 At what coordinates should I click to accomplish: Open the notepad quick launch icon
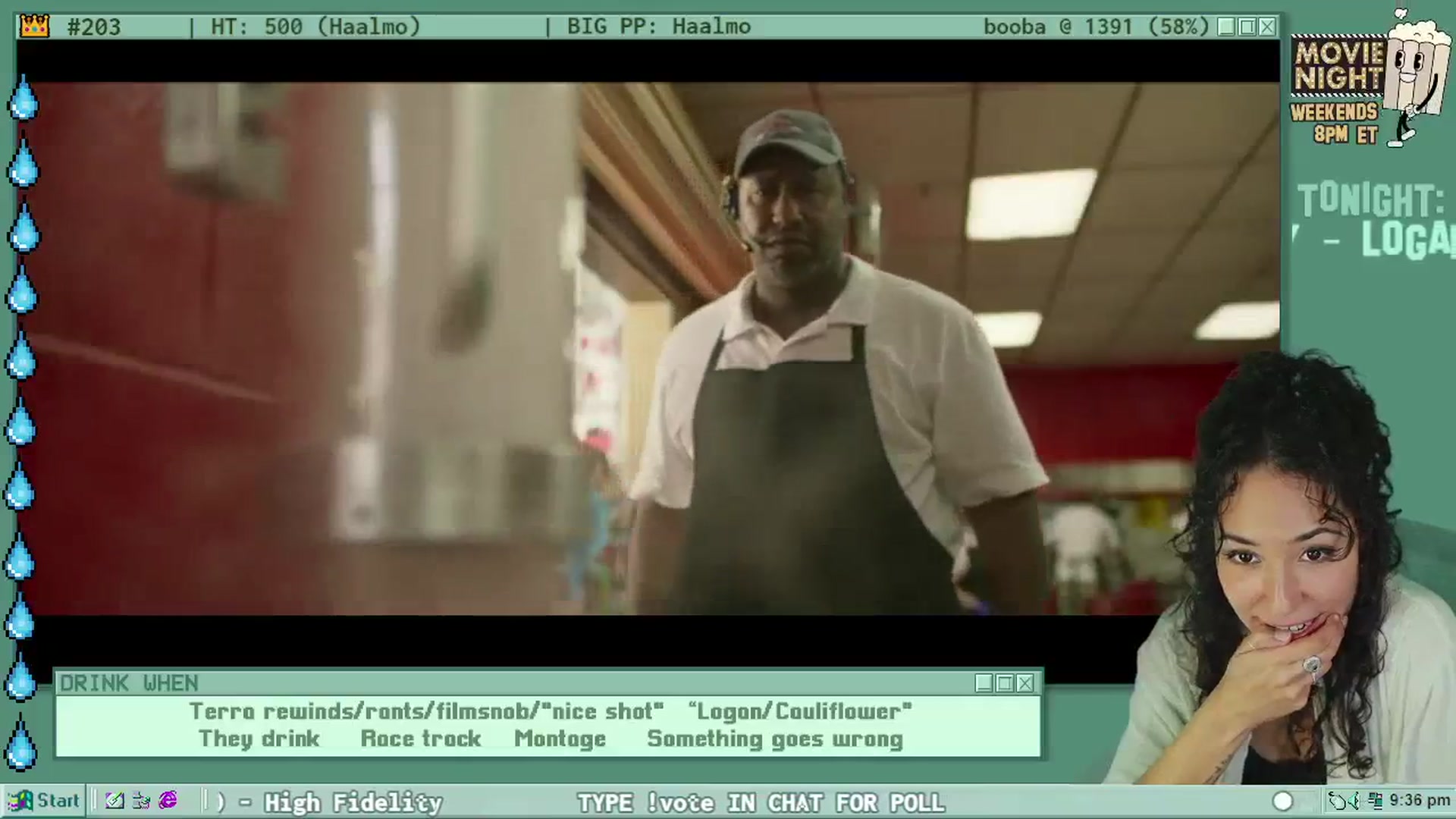pos(115,800)
